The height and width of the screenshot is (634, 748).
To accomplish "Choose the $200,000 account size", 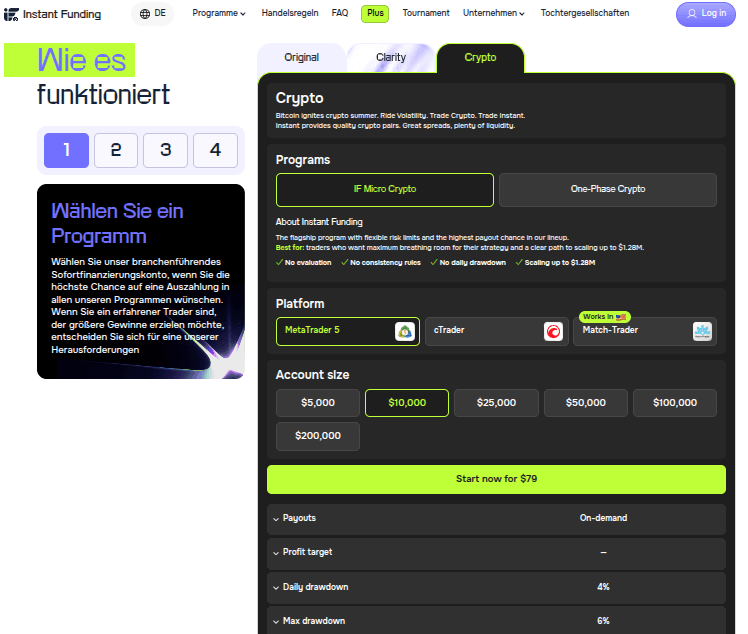I will pos(318,436).
